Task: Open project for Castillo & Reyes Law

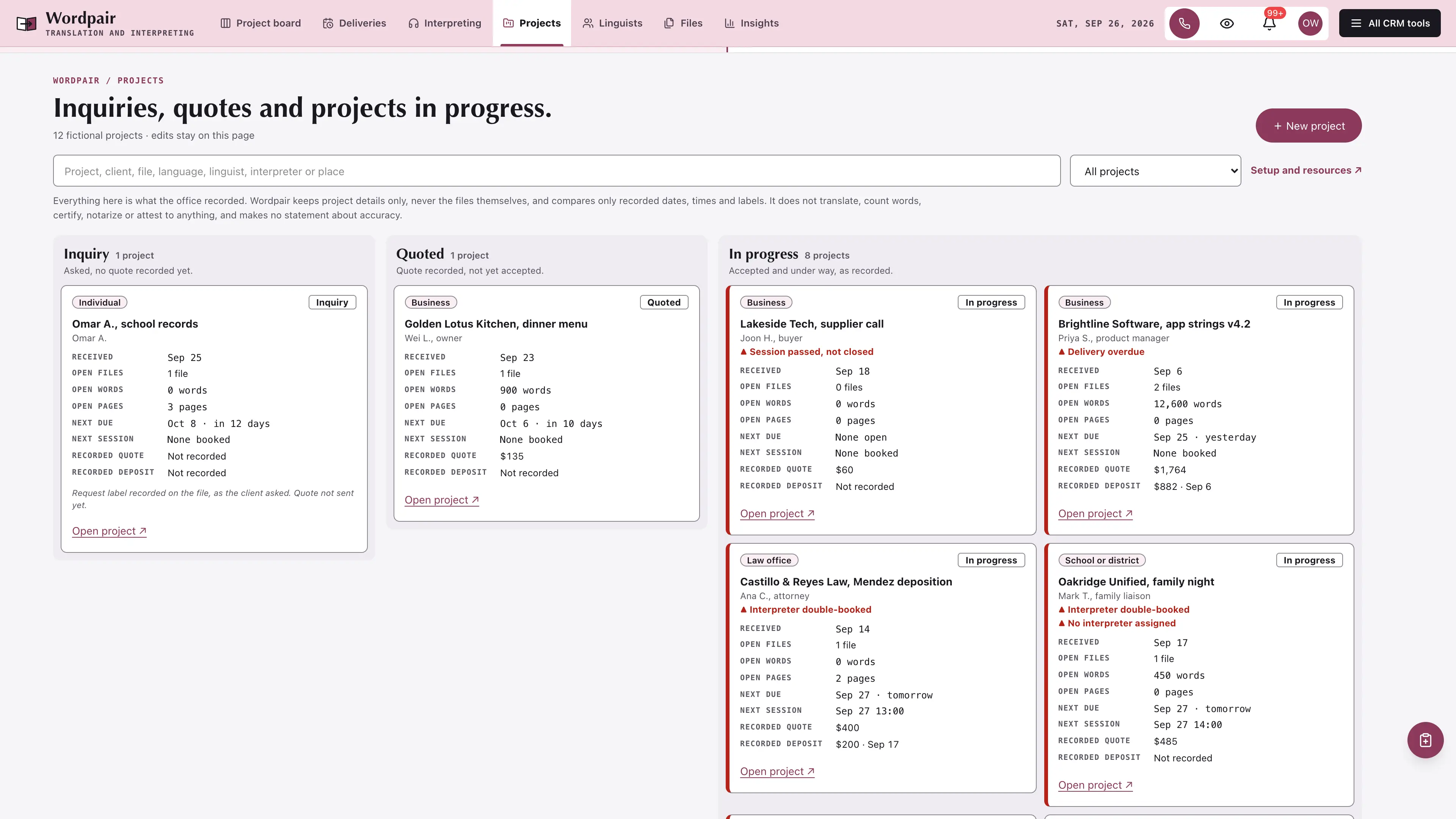Action: pyautogui.click(x=777, y=771)
